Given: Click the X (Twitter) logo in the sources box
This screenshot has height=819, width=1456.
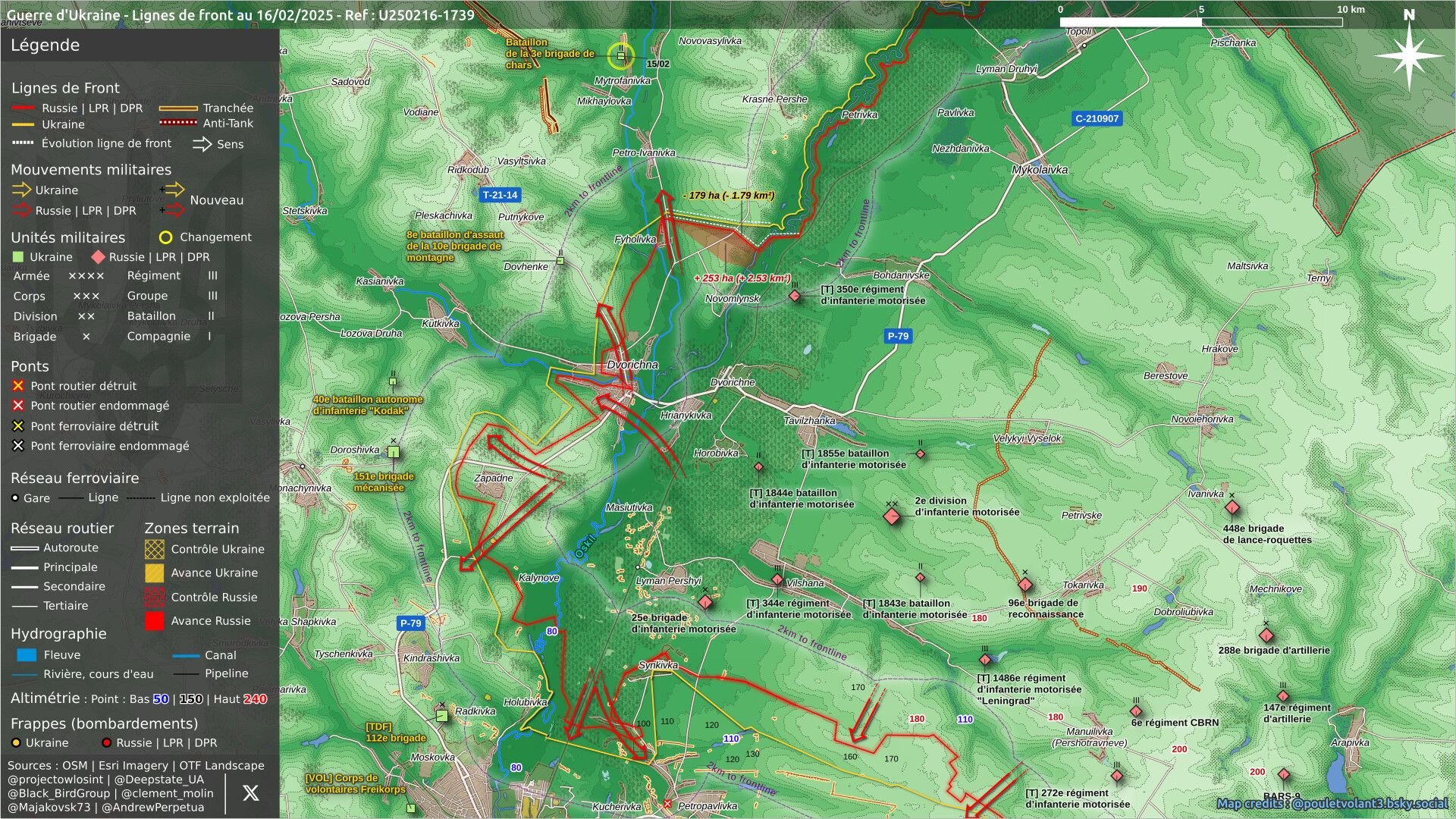Looking at the screenshot, I should 250,793.
